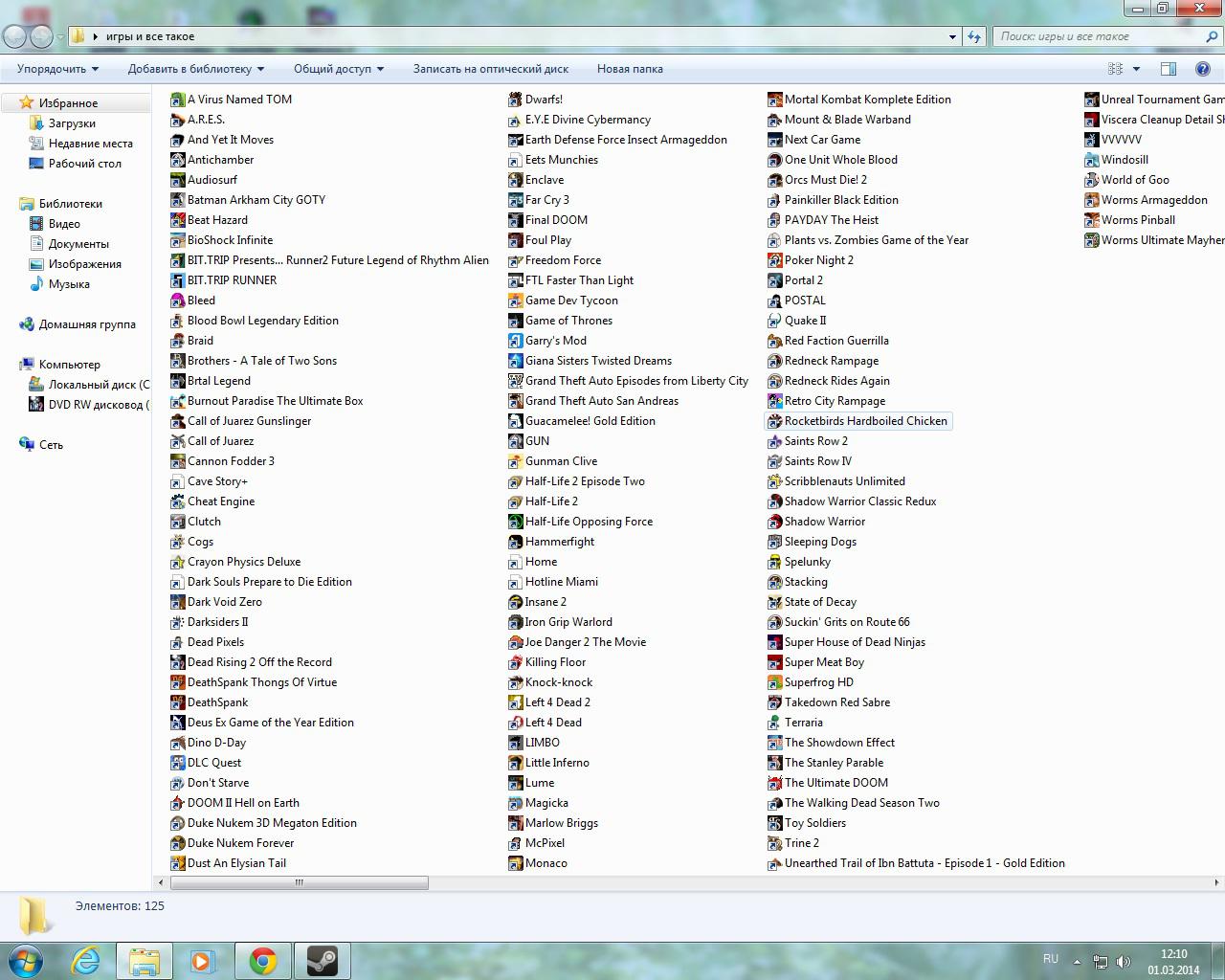Open DVD RW дисковод in navigation pane
Screen dimensions: 1225x980
click(x=99, y=405)
